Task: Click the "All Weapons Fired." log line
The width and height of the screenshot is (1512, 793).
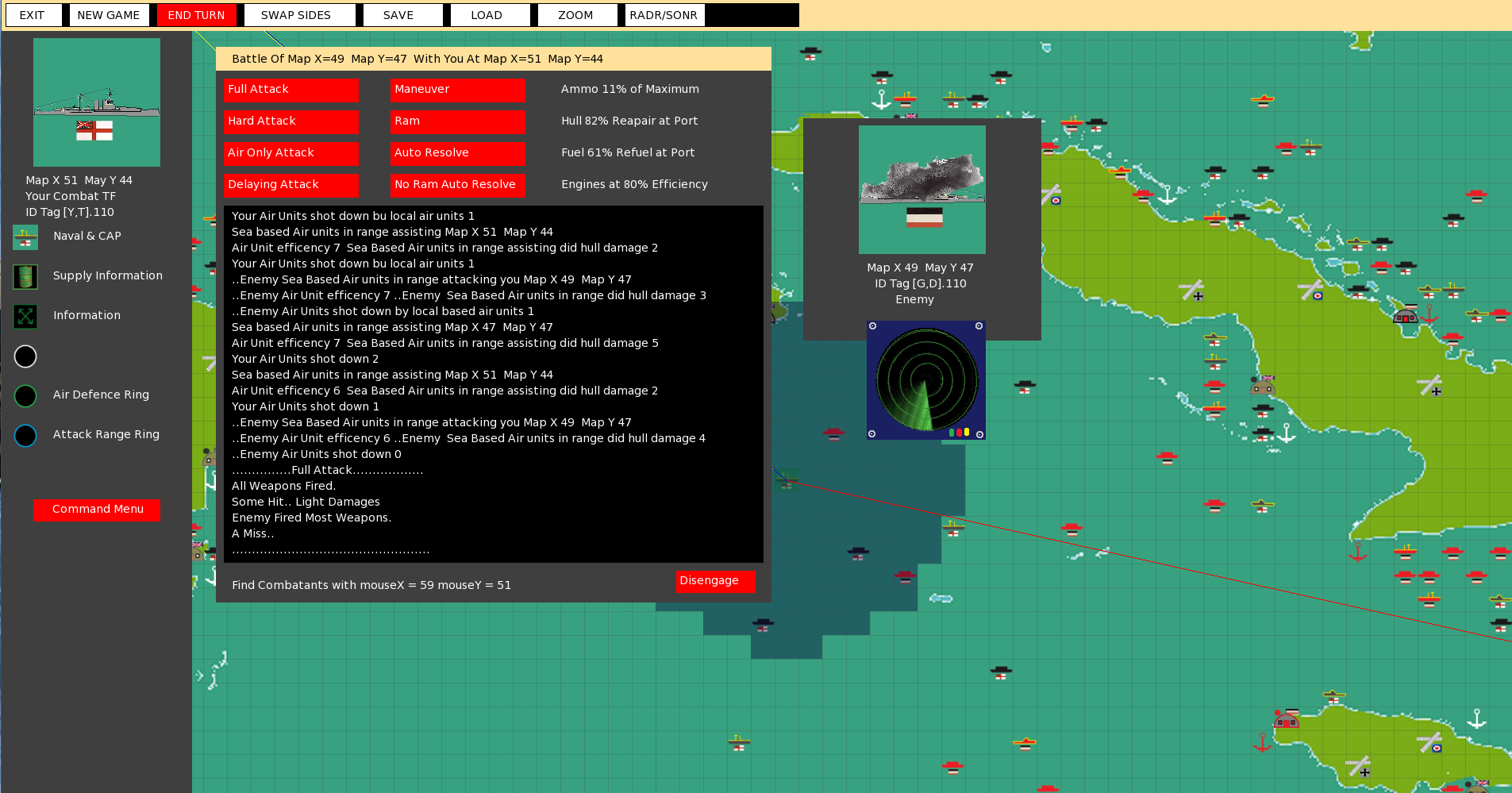Action: [283, 486]
